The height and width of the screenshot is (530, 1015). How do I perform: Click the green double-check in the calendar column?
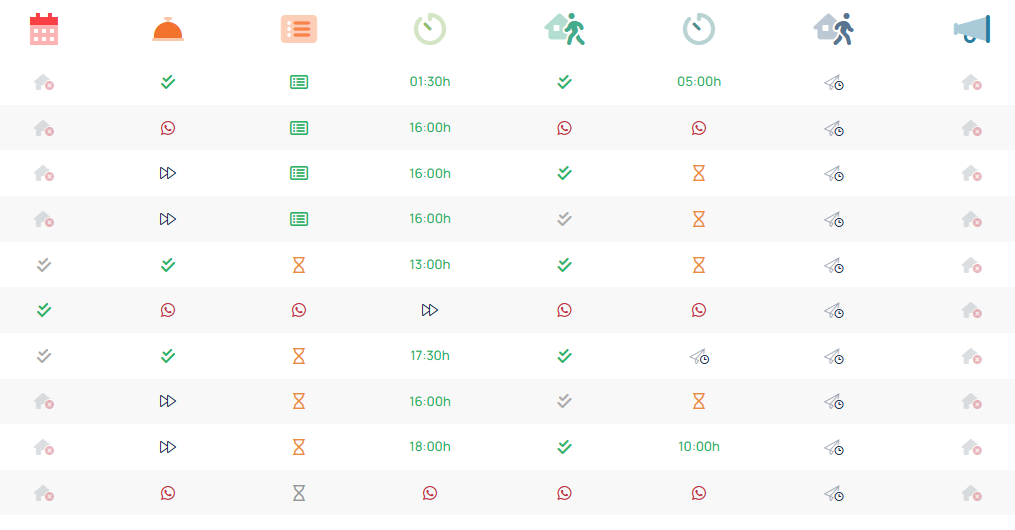pyautogui.click(x=44, y=311)
